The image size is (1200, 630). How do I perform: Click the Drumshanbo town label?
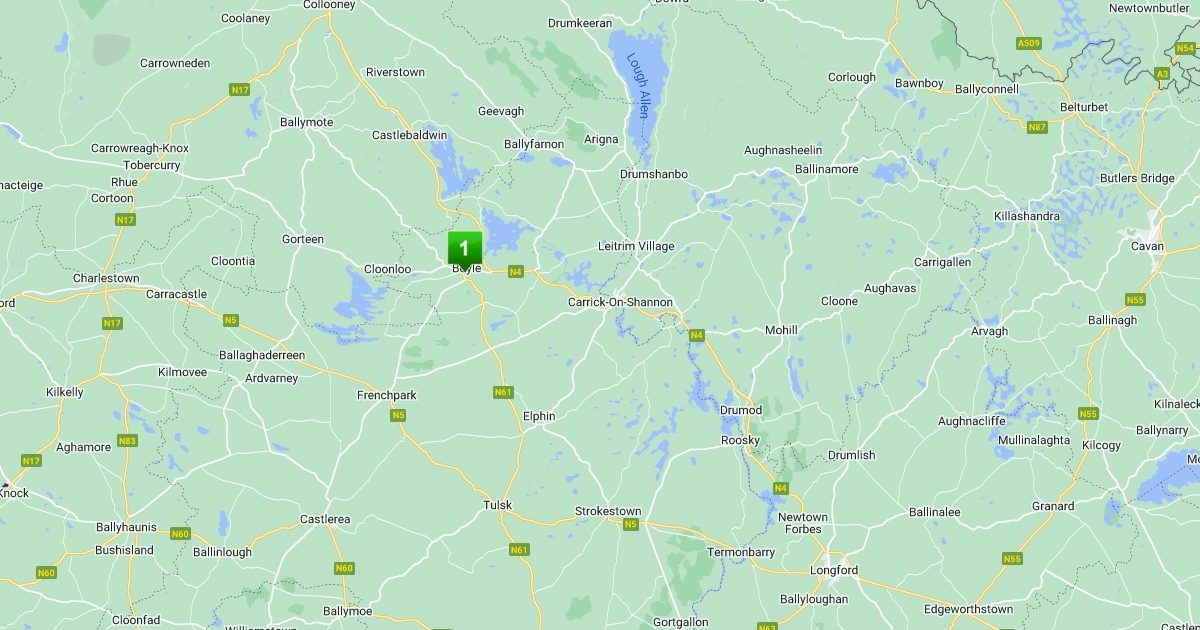(x=654, y=174)
